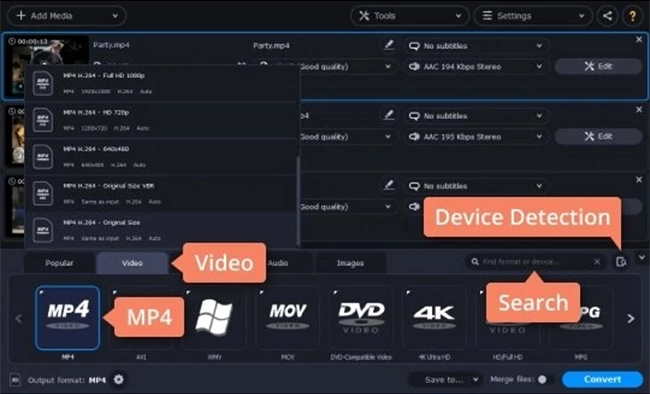Image resolution: width=650 pixels, height=394 pixels.
Task: Select MP4 H.264 - 640x480 preset
Action: (x=161, y=156)
